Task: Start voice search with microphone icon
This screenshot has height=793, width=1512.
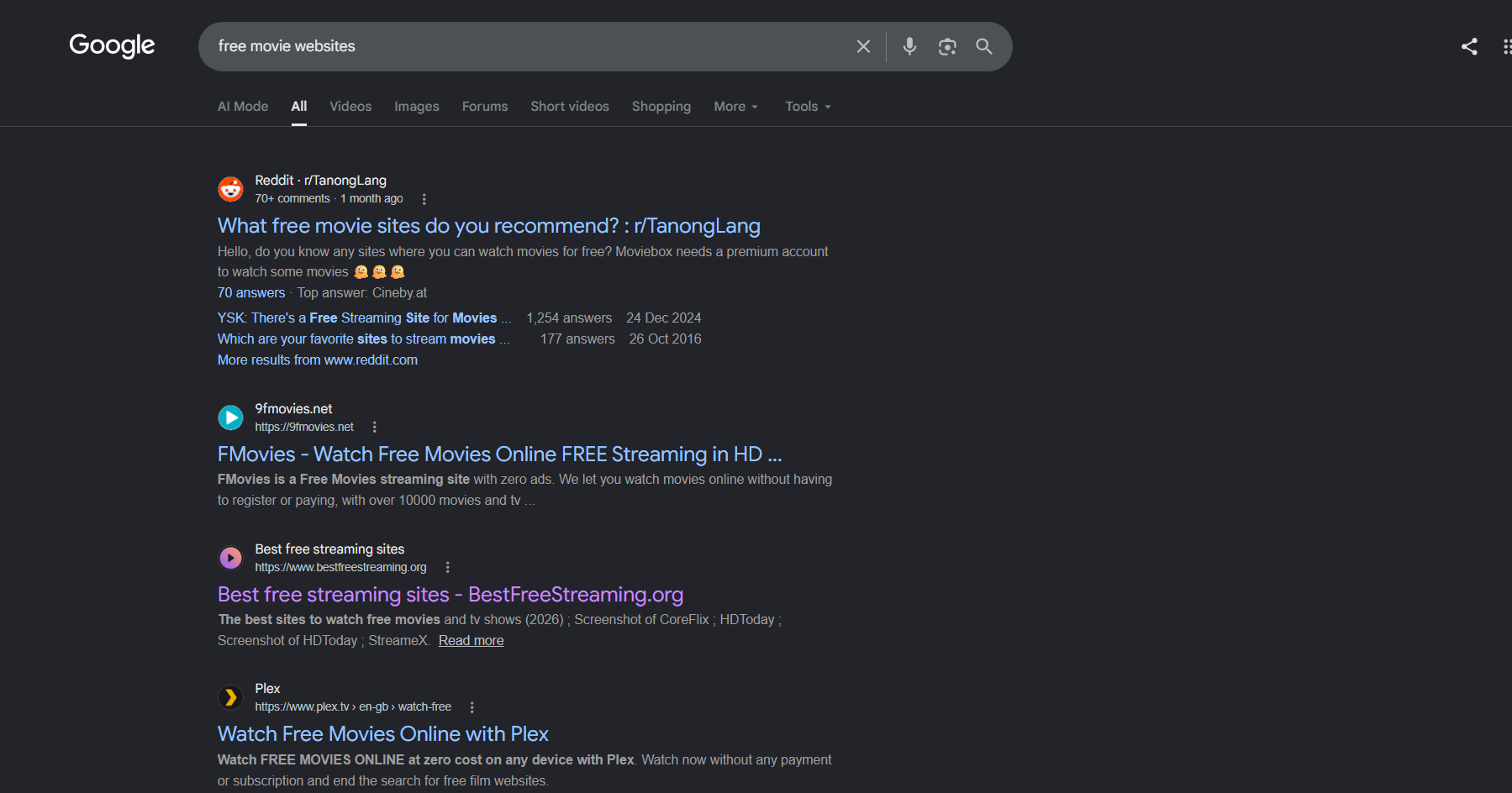Action: [909, 46]
